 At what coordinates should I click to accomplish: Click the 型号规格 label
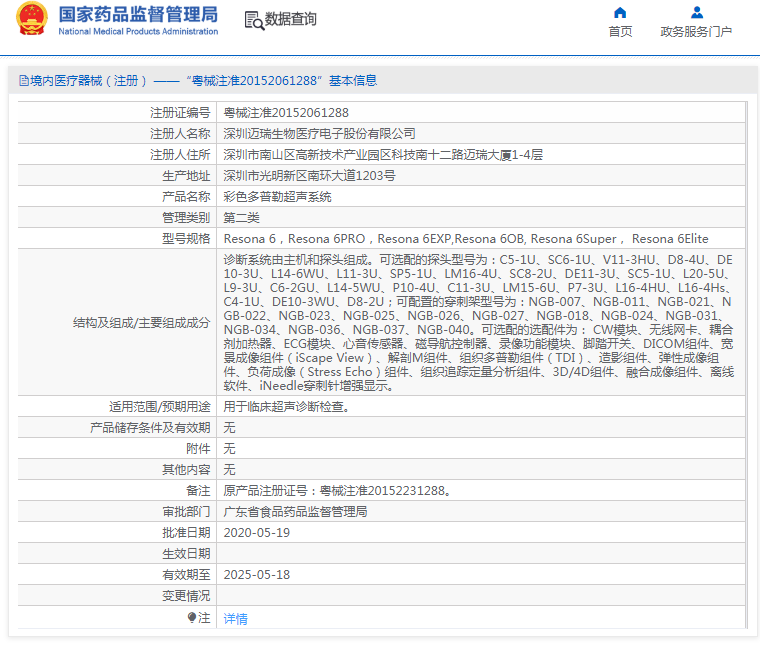186,238
